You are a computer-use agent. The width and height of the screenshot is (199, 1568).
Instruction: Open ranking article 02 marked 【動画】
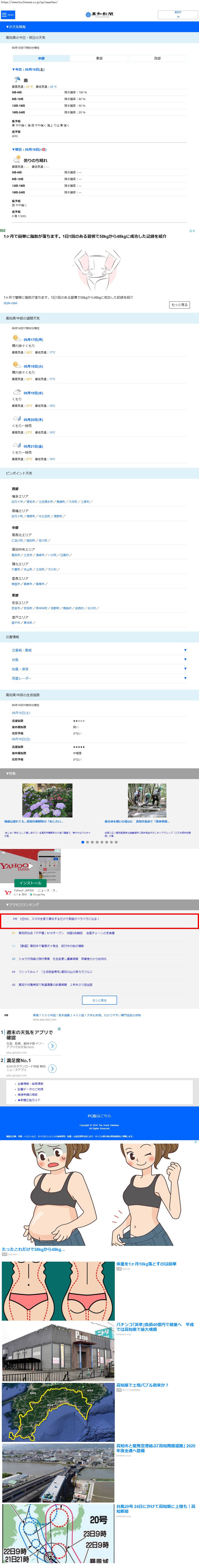point(51,946)
